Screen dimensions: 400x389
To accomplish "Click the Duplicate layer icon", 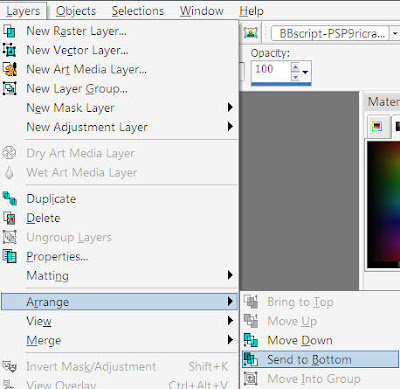I will pyautogui.click(x=10, y=199).
